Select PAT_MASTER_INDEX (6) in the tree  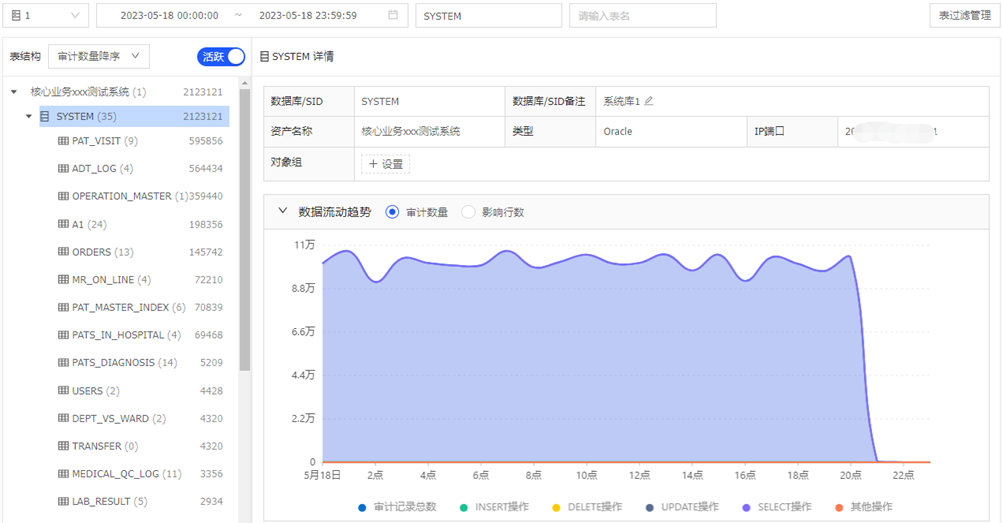129,307
